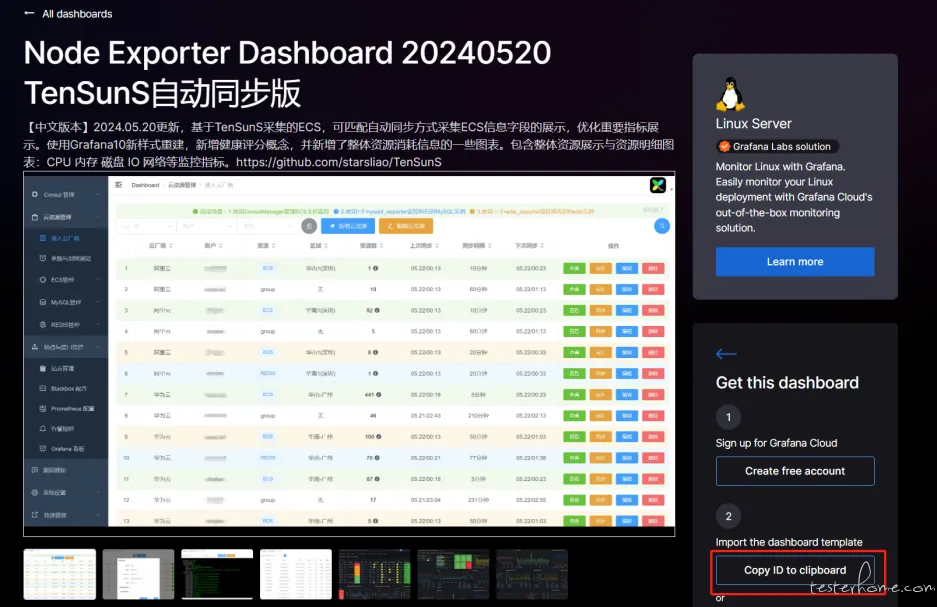Select the third thumbnail with black terminal

[218, 574]
